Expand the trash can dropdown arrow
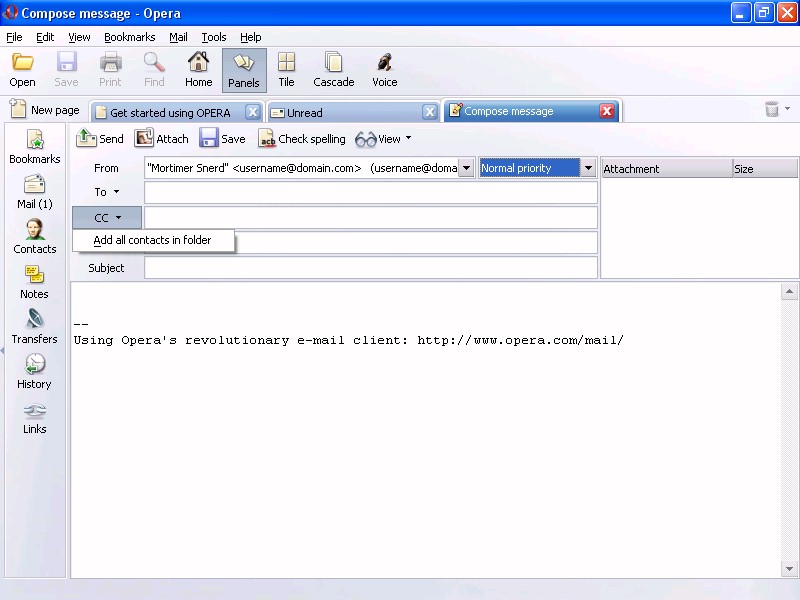The width and height of the screenshot is (800, 600). pyautogui.click(x=788, y=108)
